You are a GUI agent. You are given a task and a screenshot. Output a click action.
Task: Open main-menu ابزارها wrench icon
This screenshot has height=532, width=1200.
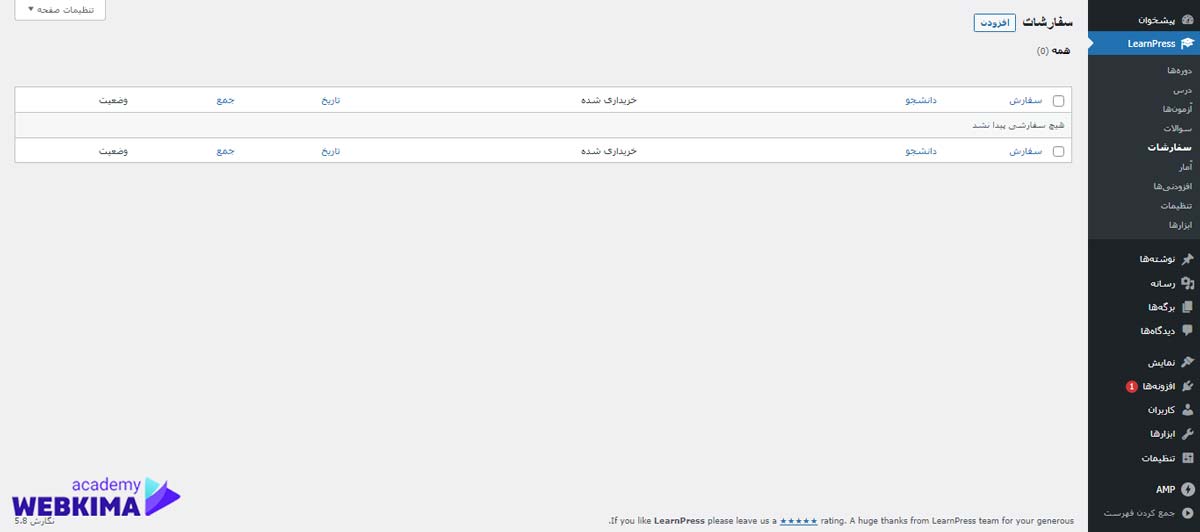click(x=1187, y=434)
